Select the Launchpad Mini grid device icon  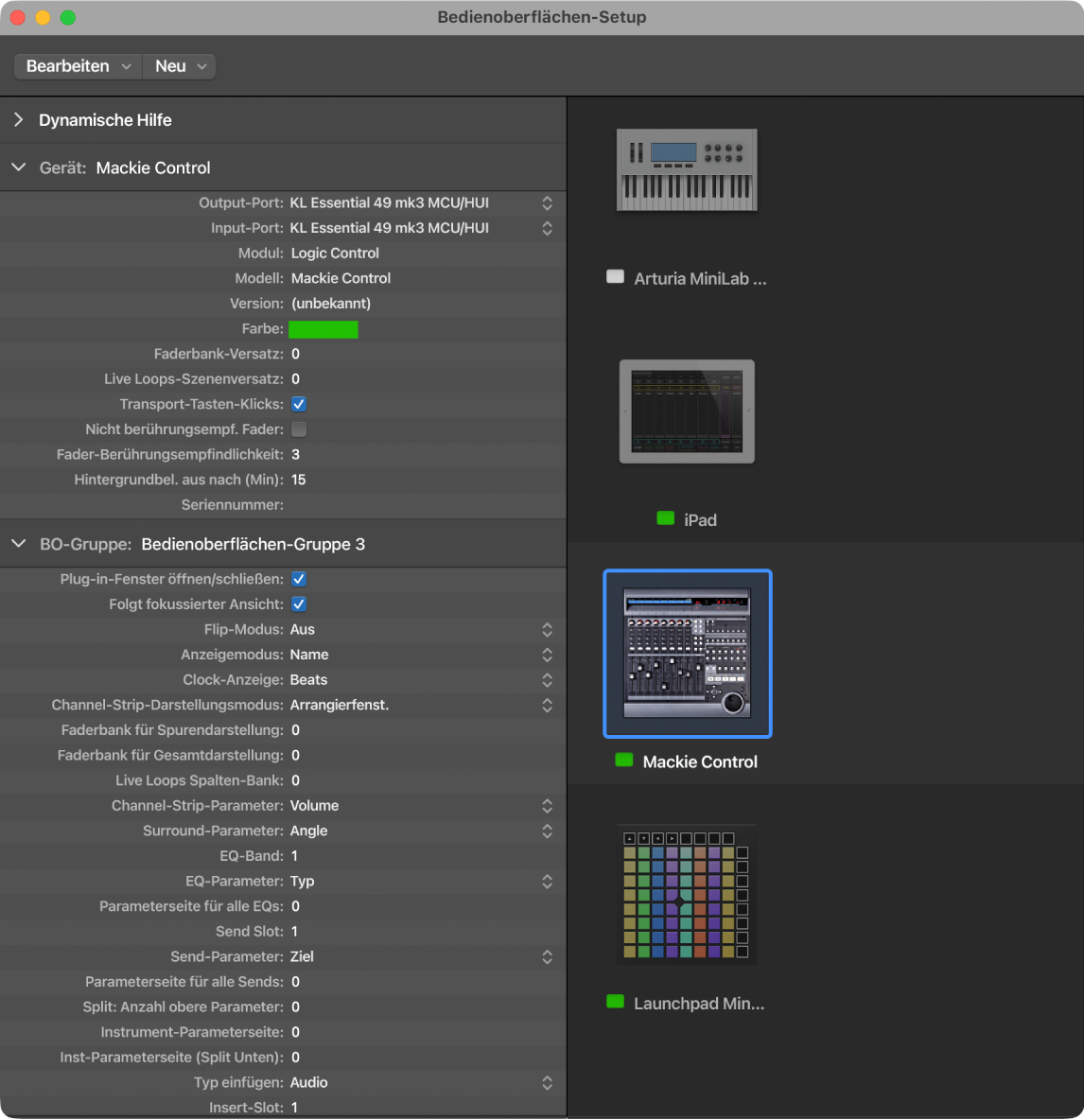(686, 894)
